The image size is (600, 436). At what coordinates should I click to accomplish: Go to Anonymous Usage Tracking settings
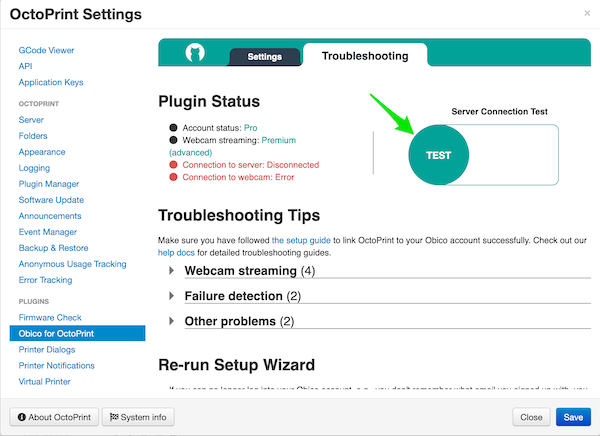[x=72, y=264]
